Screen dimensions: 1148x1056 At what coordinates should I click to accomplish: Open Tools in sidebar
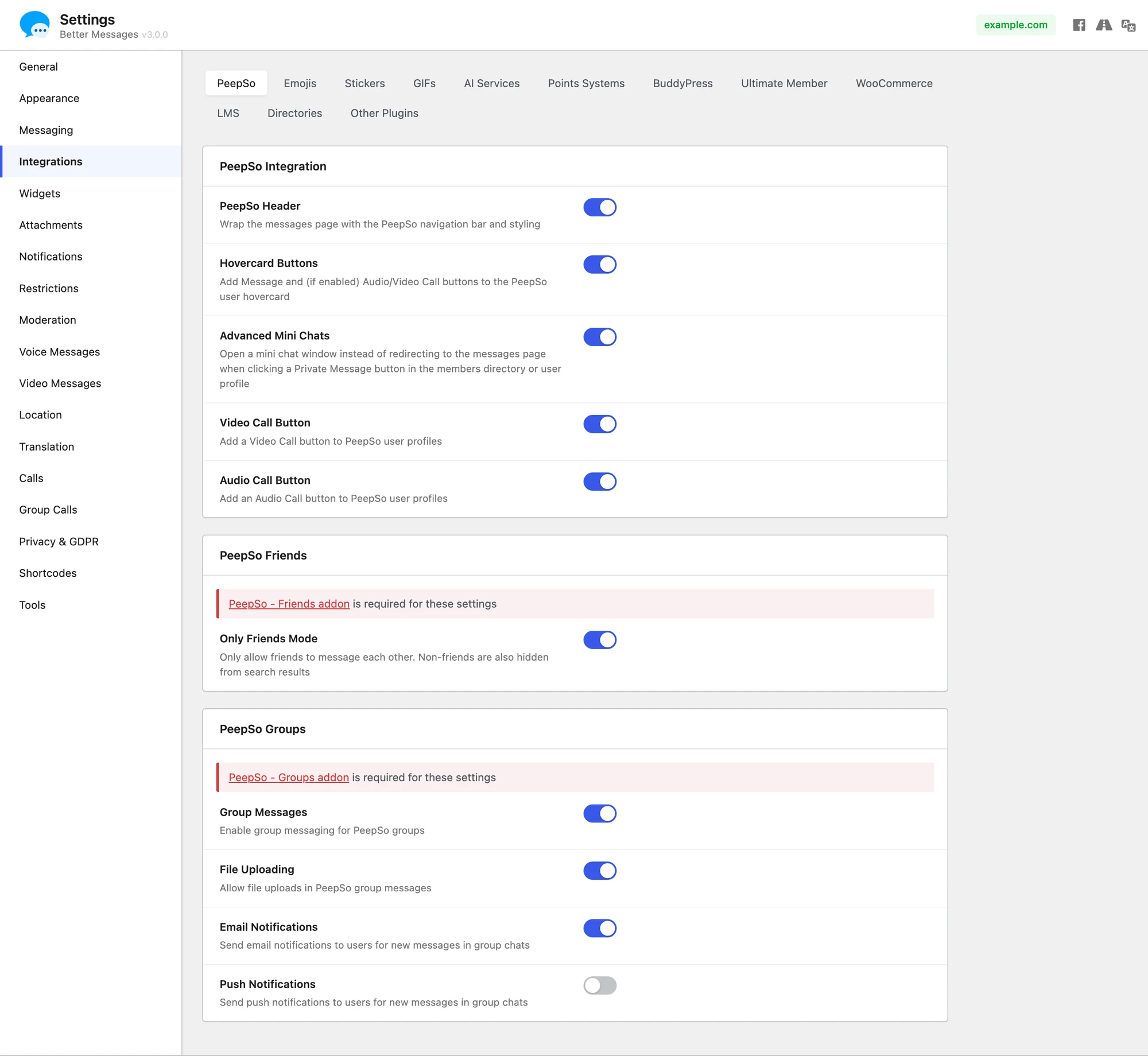tap(91, 605)
